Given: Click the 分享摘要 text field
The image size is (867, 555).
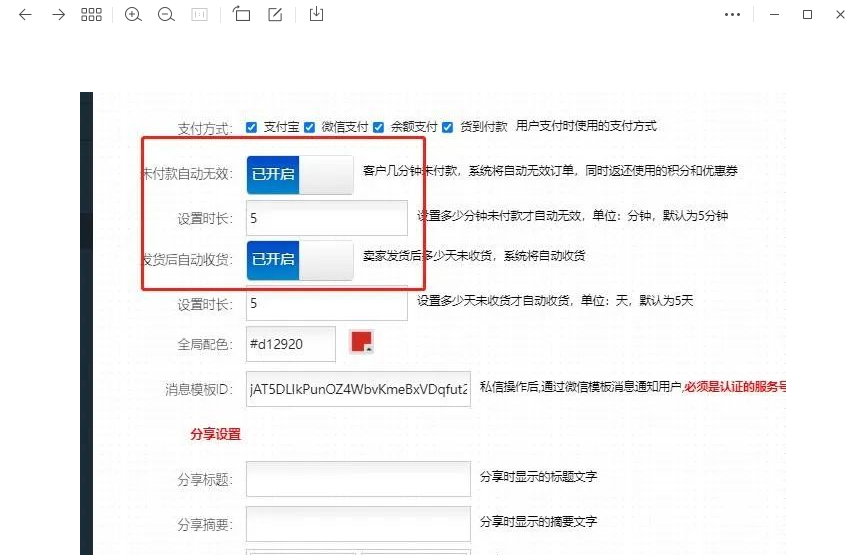Looking at the screenshot, I should pos(358,523).
